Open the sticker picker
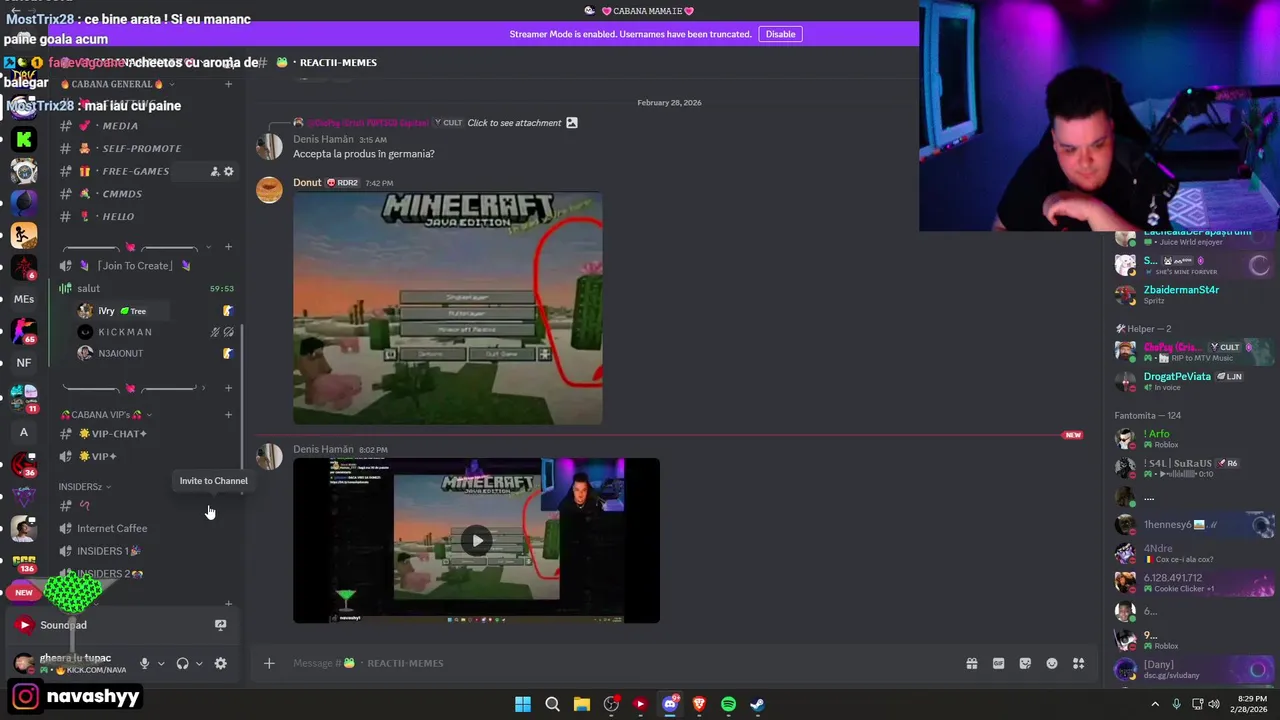This screenshot has width=1280, height=720. click(1025, 663)
